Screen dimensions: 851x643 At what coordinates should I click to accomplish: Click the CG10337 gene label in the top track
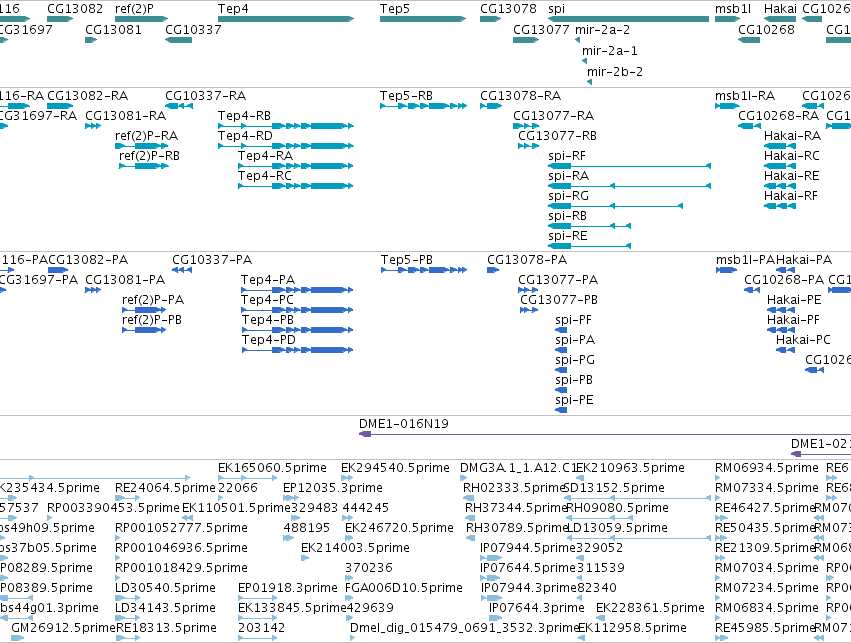click(193, 29)
